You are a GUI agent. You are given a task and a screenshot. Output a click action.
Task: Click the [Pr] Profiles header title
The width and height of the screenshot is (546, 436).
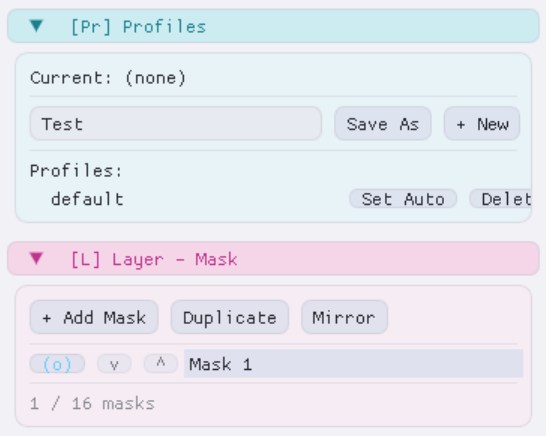click(138, 27)
